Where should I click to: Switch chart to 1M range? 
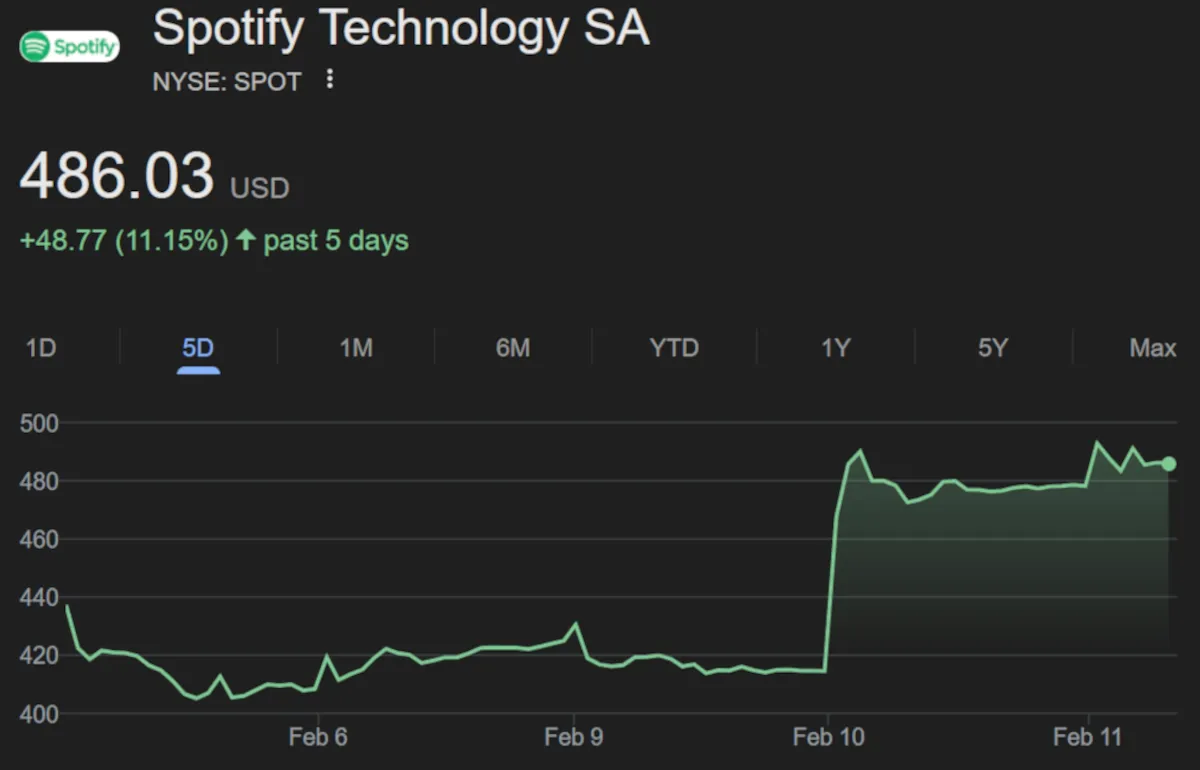pyautogui.click(x=356, y=348)
